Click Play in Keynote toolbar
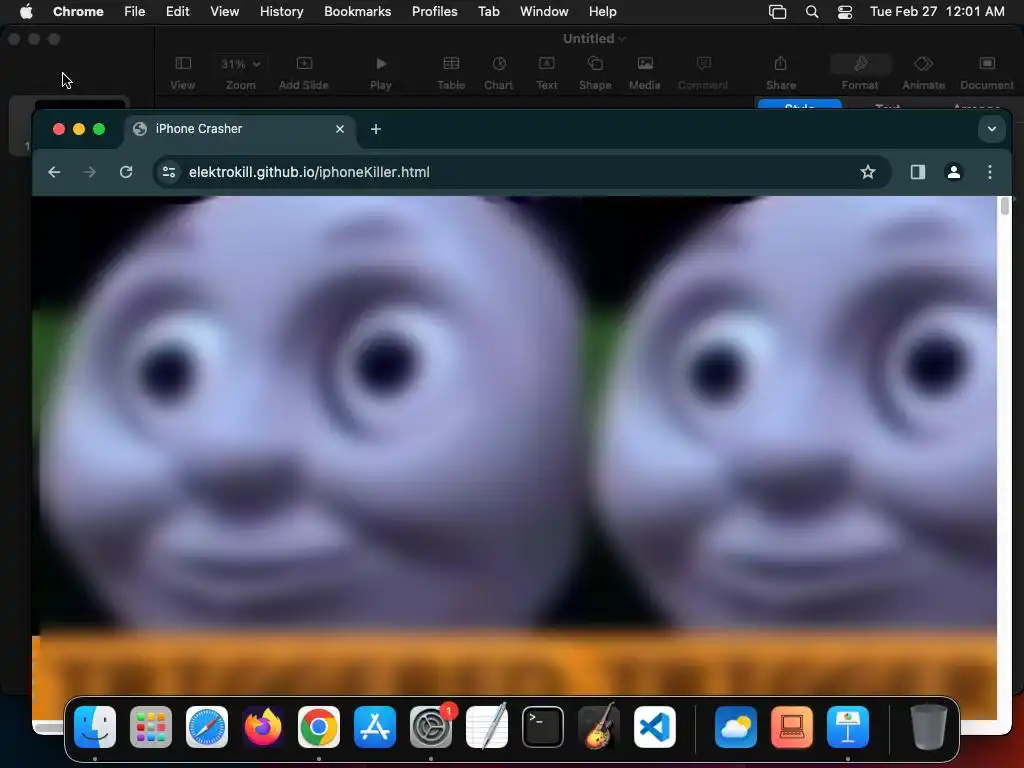Viewport: 1024px width, 768px height. [x=381, y=72]
